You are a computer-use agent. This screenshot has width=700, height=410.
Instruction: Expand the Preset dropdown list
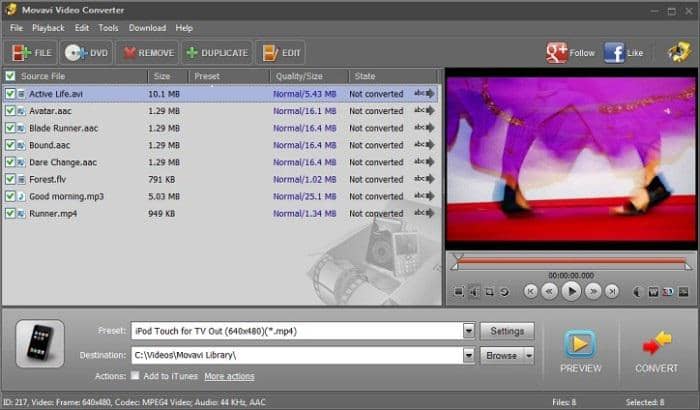coord(468,331)
